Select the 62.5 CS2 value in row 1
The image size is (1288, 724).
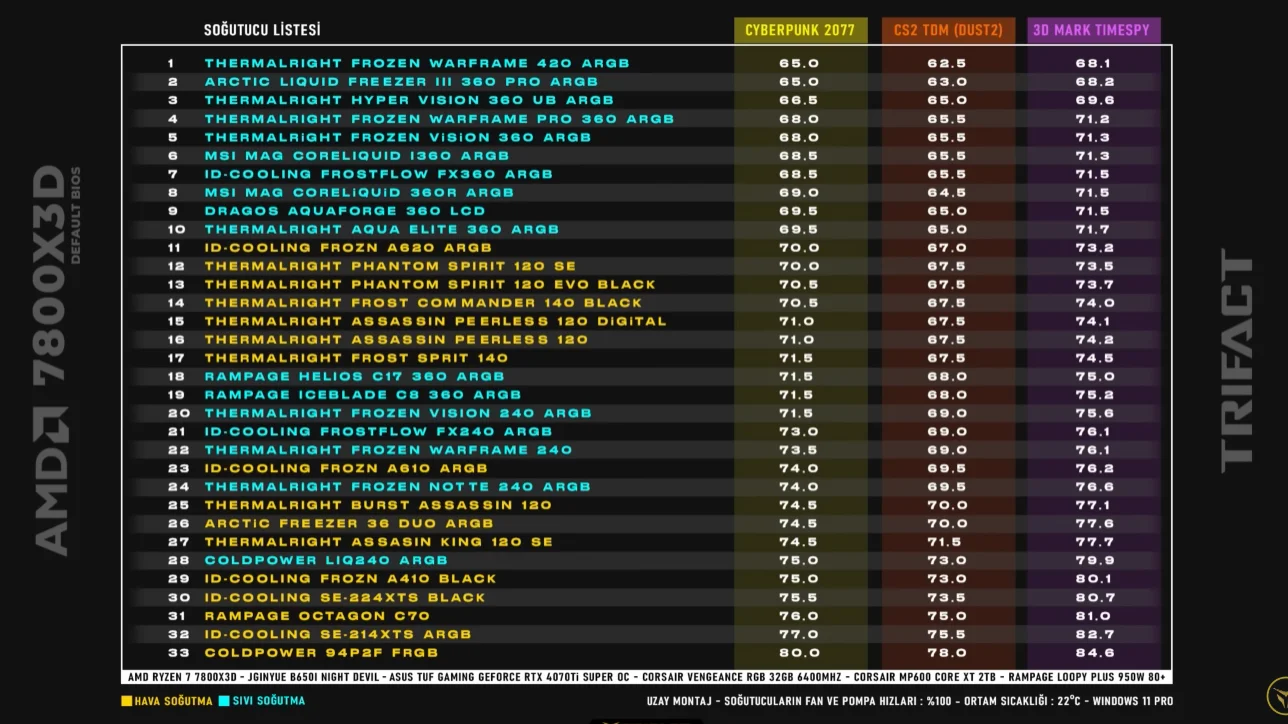[947, 63]
